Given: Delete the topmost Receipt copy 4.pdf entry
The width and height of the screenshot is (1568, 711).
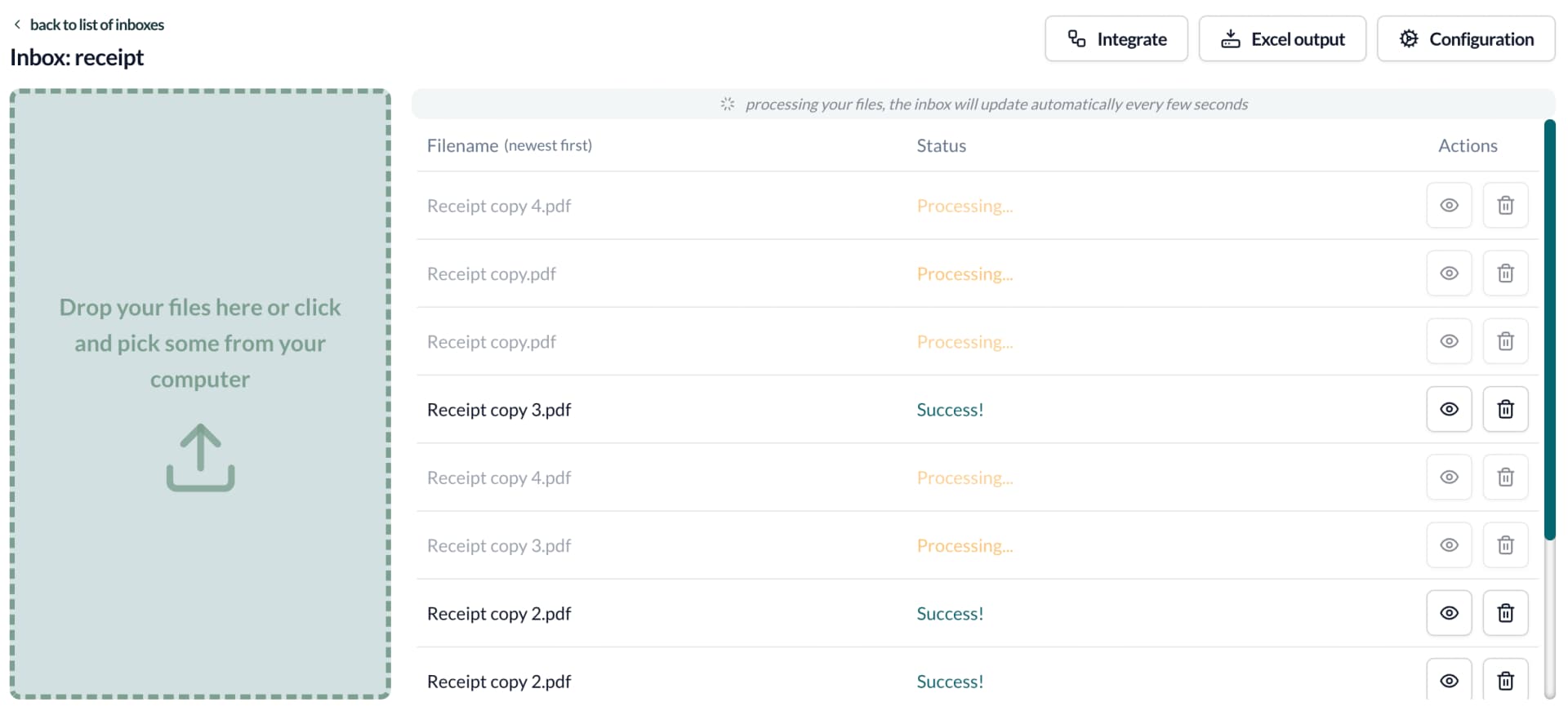Looking at the screenshot, I should pos(1505,206).
